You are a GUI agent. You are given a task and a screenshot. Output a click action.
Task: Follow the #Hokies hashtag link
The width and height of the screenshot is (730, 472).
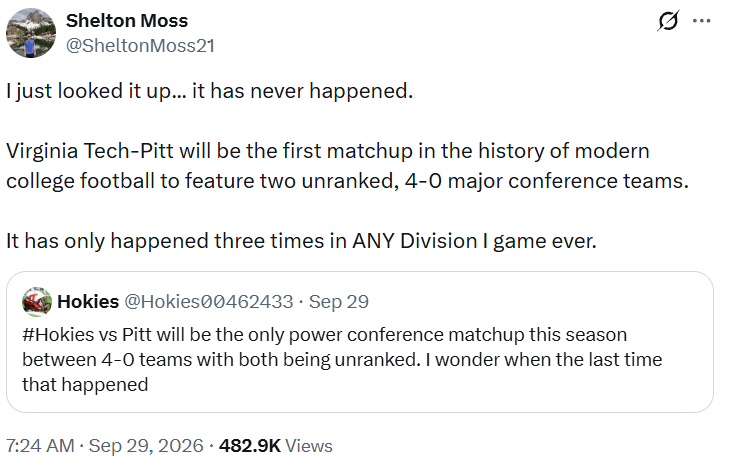pyautogui.click(x=58, y=335)
